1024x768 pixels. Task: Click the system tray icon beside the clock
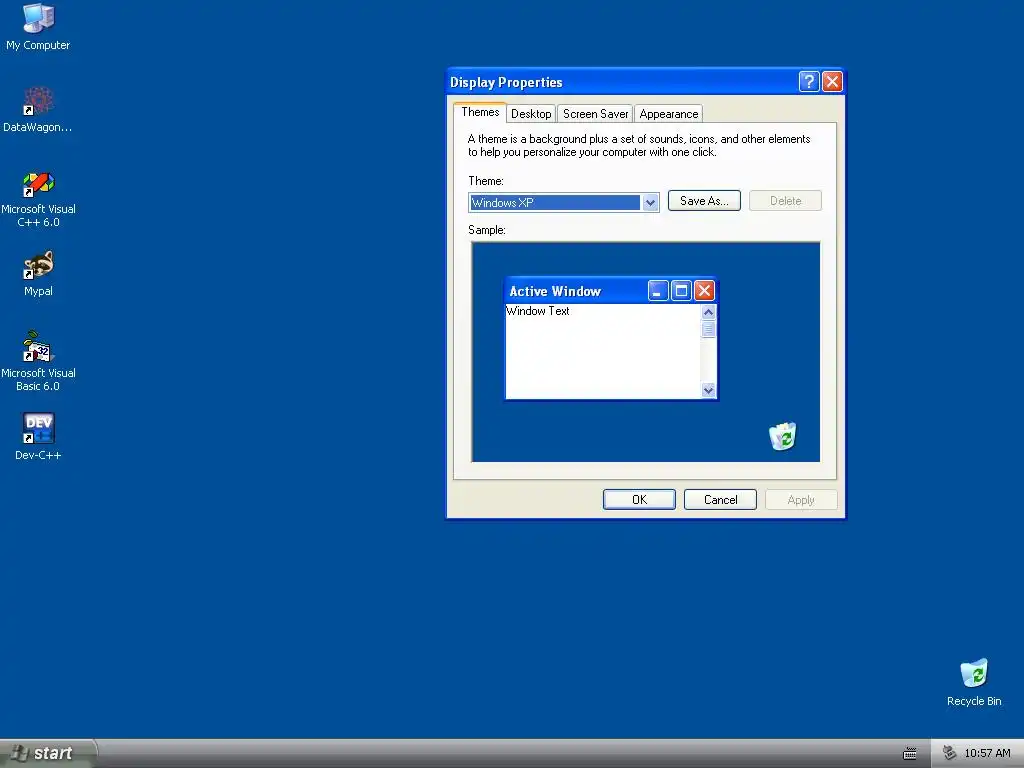(x=949, y=753)
